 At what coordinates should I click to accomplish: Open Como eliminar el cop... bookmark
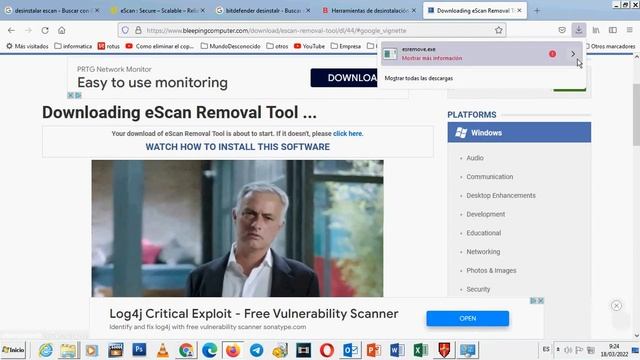(160, 46)
